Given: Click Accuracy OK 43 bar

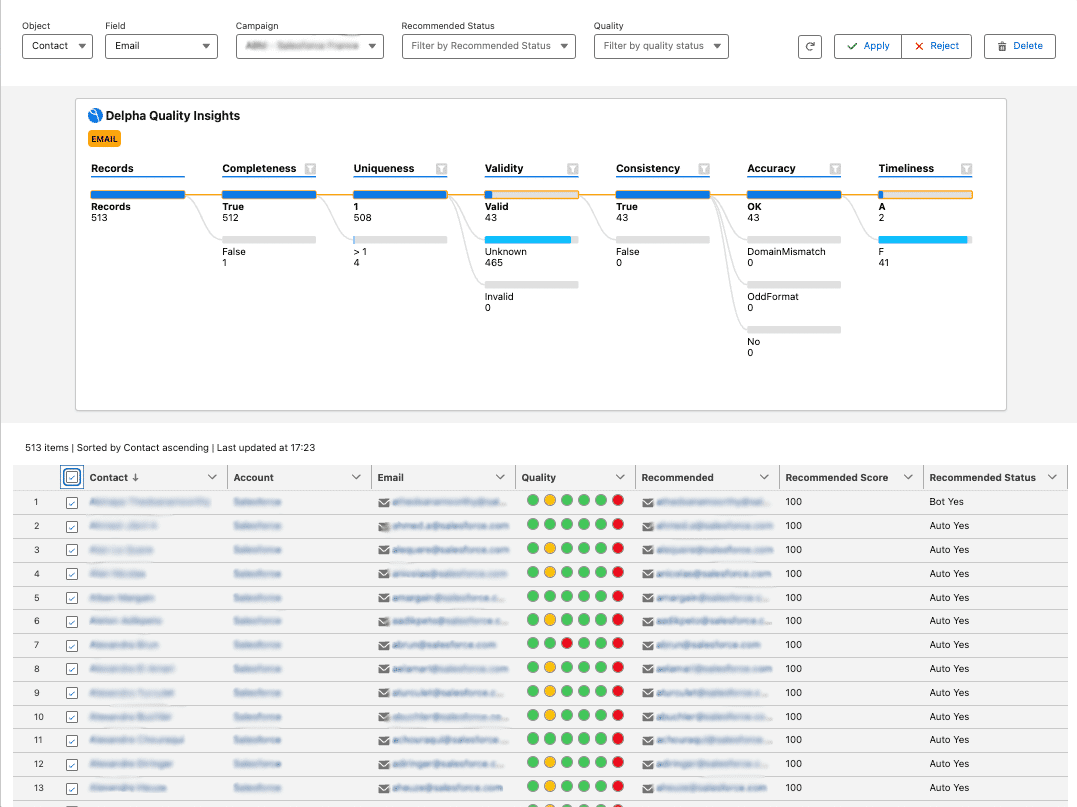Looking at the screenshot, I should [794, 195].
